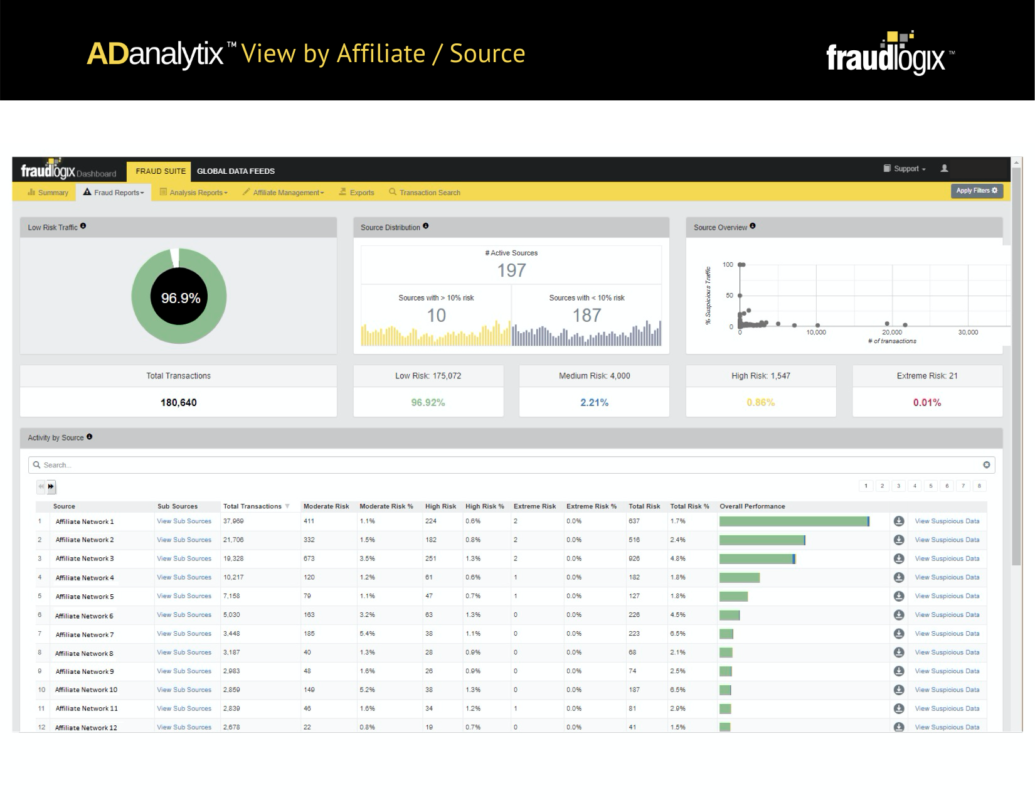Click the Total Transactions value 180,640
This screenshot has width=1035, height=800.
coord(178,402)
